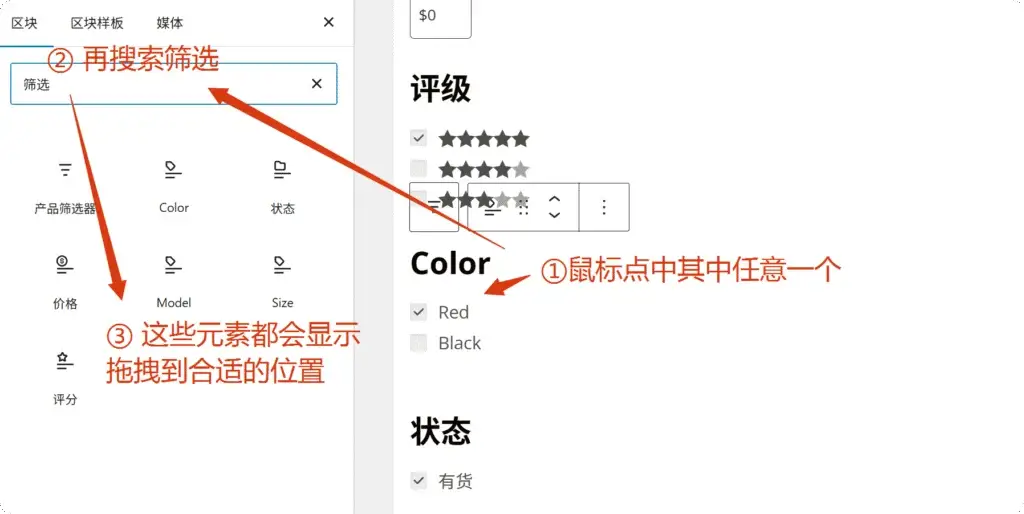The width and height of the screenshot is (1024, 514).
Task: Select the 价格 filter block icon
Action: pyautogui.click(x=65, y=265)
